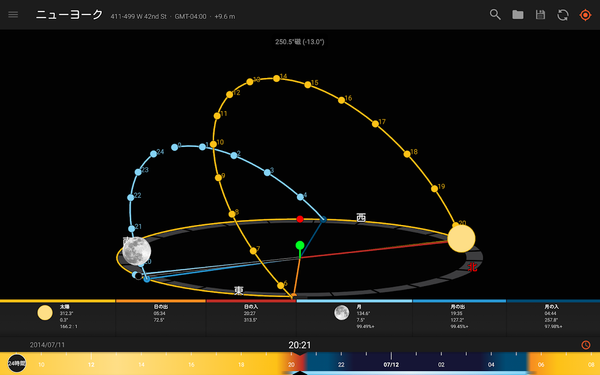The image size is (600, 375).
Task: Open the 太陽 sun details panel
Action: point(57,318)
